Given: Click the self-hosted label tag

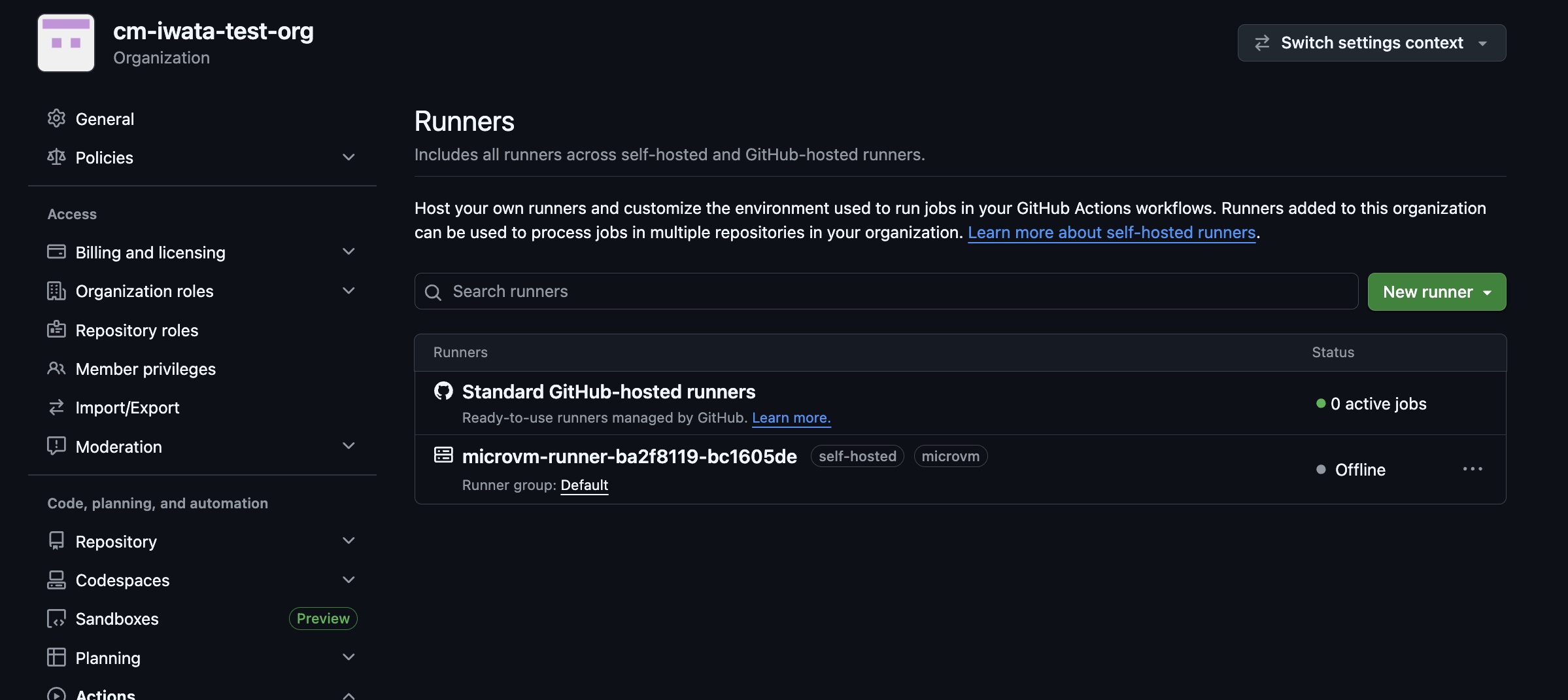Looking at the screenshot, I should (857, 456).
